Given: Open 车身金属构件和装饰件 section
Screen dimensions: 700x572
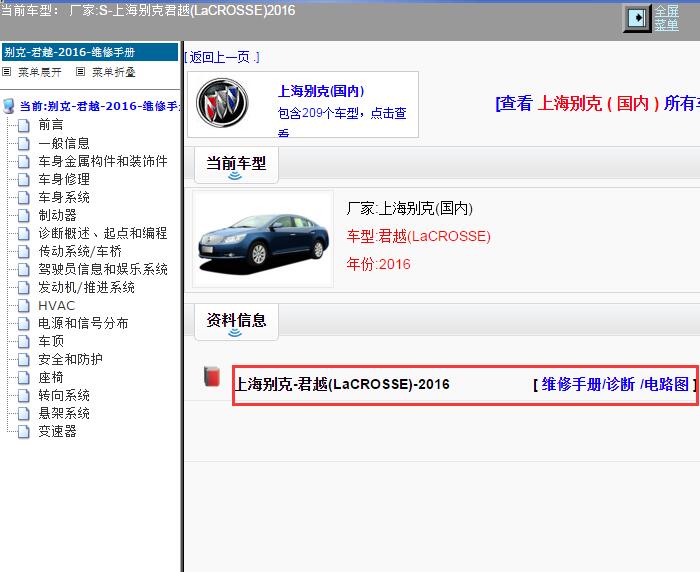Looking at the screenshot, I should coord(103,161).
